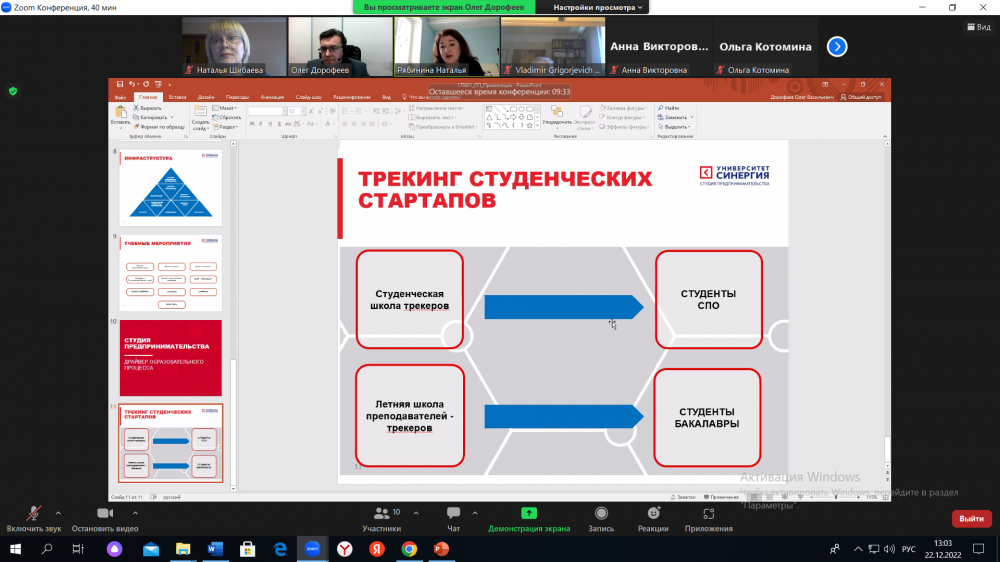Select slide 10 thumbnail Студия предпринимательства
This screenshot has width=1000, height=562.
tap(171, 357)
